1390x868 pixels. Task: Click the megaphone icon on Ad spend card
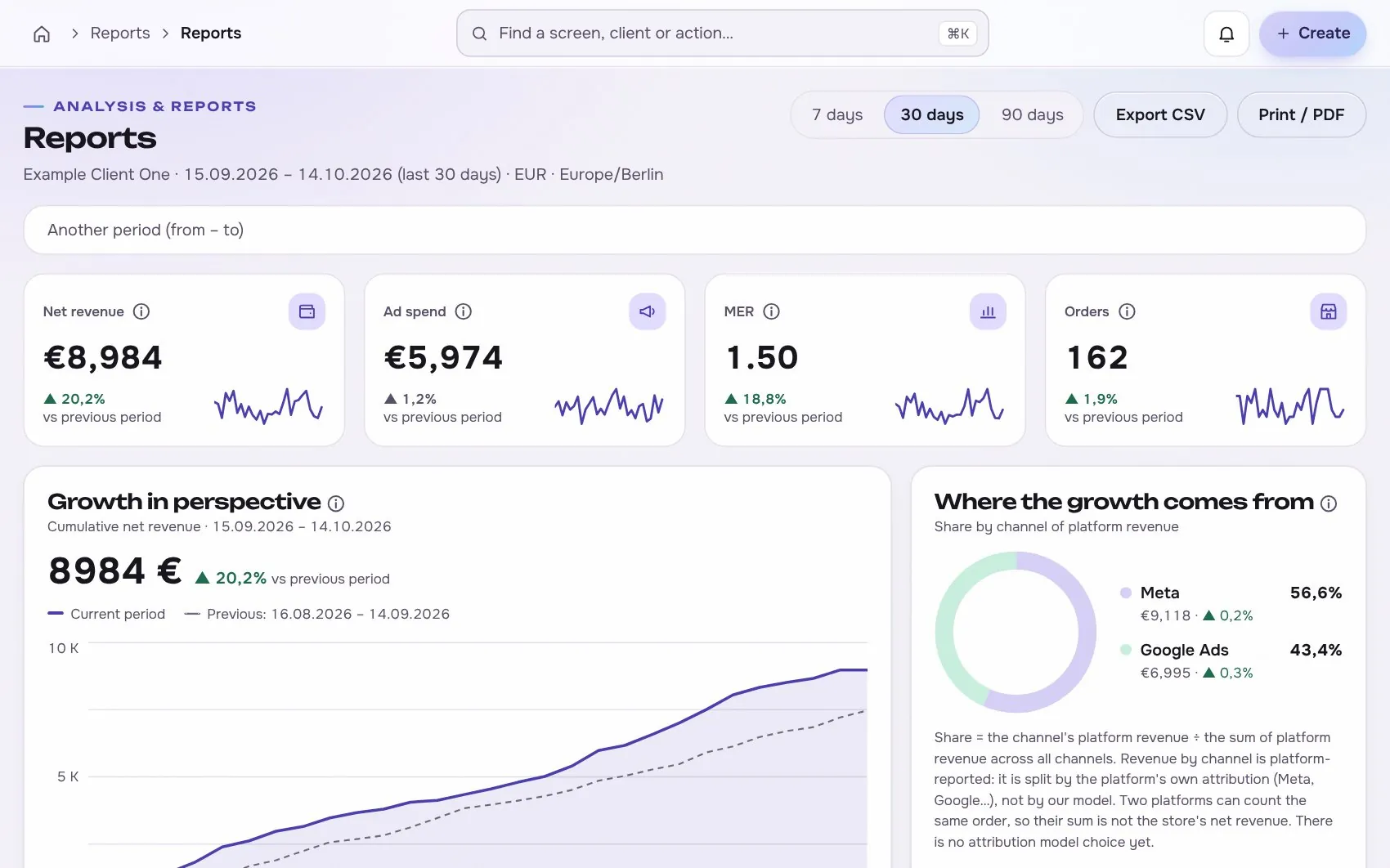pos(648,311)
